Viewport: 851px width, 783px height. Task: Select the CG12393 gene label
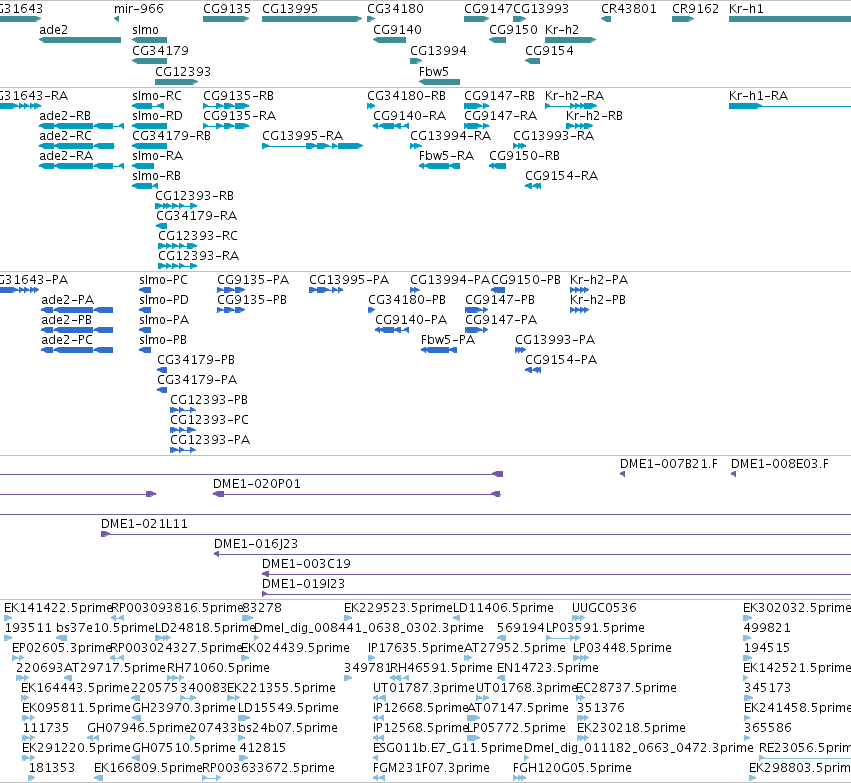pos(183,72)
